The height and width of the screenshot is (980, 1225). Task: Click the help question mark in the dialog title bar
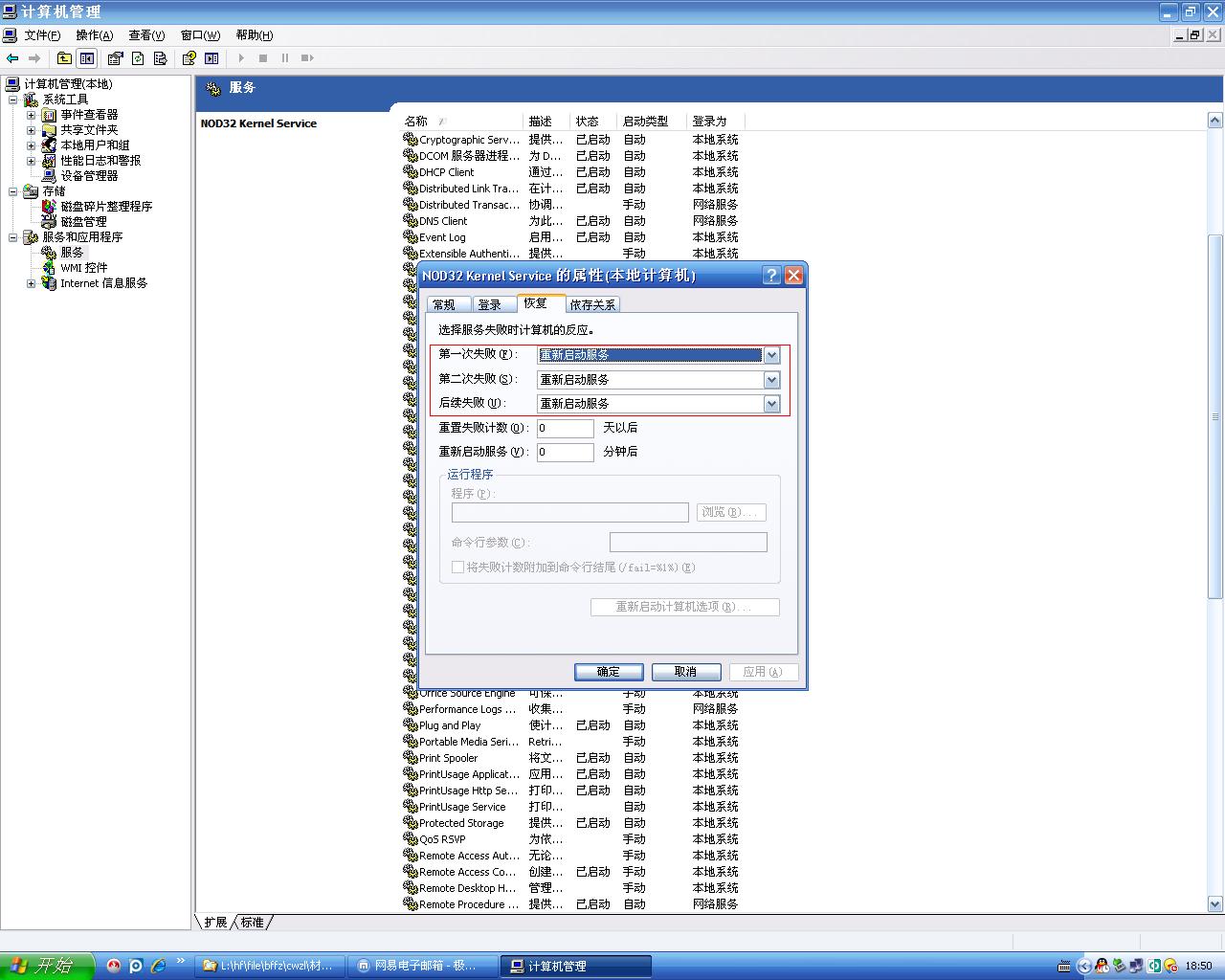[x=771, y=276]
